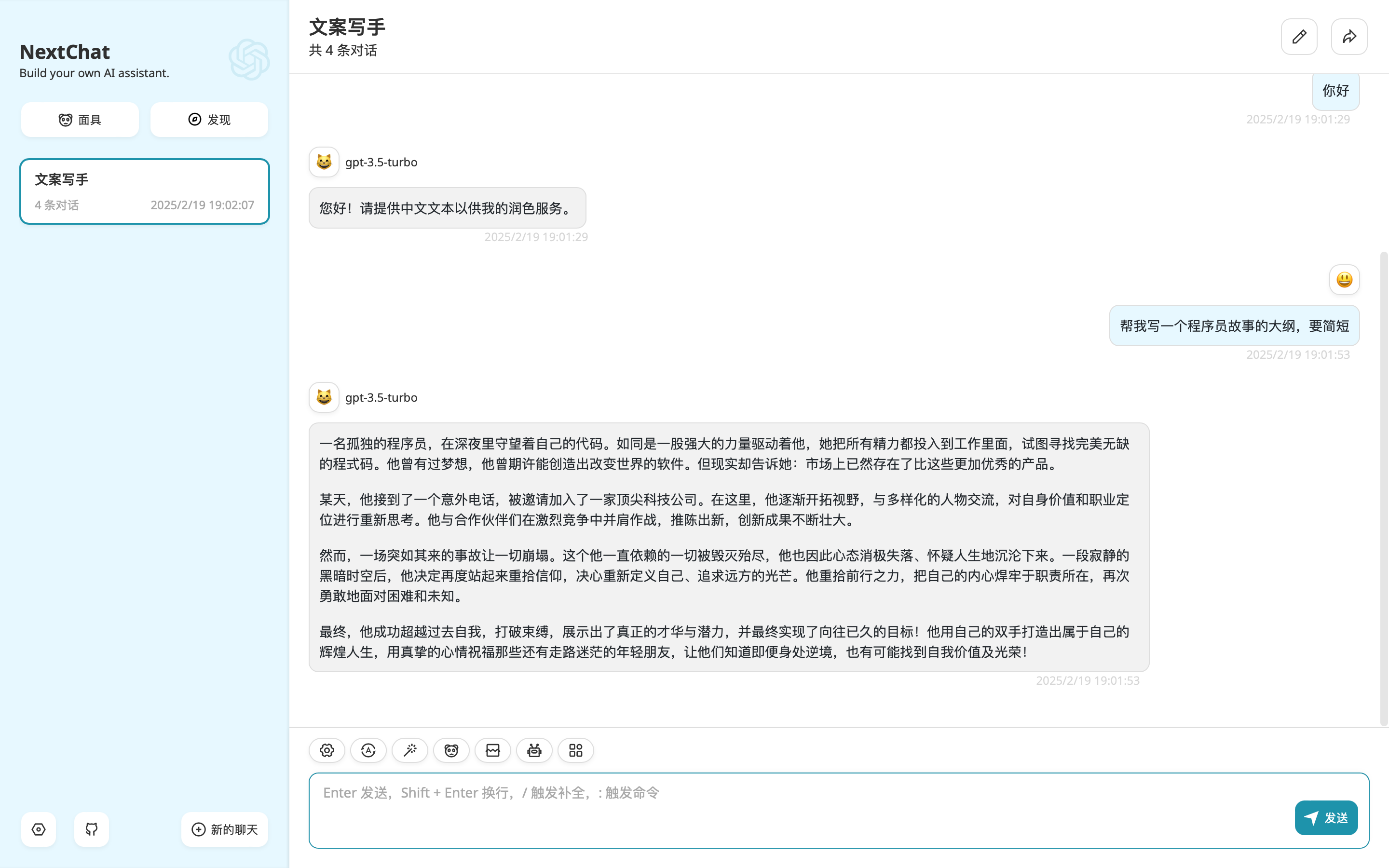Open model selector robot icon
This screenshot has width=1389, height=868.
534,750
